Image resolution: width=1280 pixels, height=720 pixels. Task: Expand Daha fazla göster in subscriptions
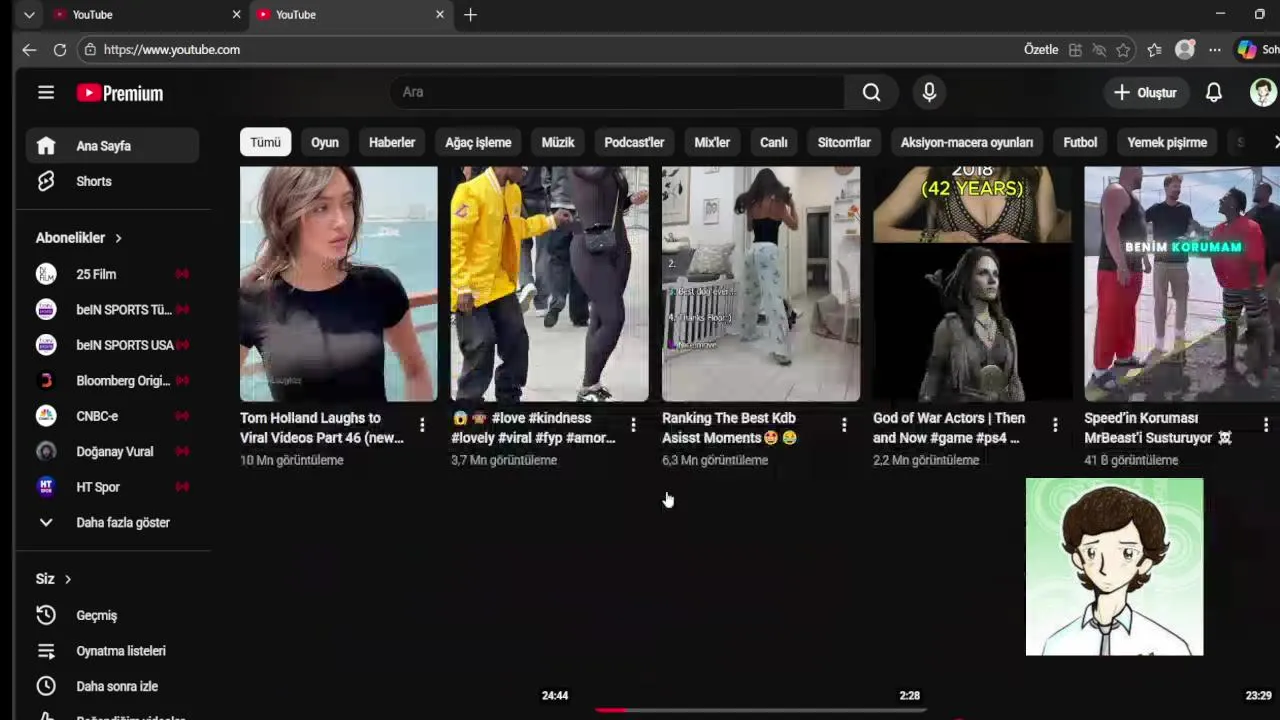(x=112, y=522)
